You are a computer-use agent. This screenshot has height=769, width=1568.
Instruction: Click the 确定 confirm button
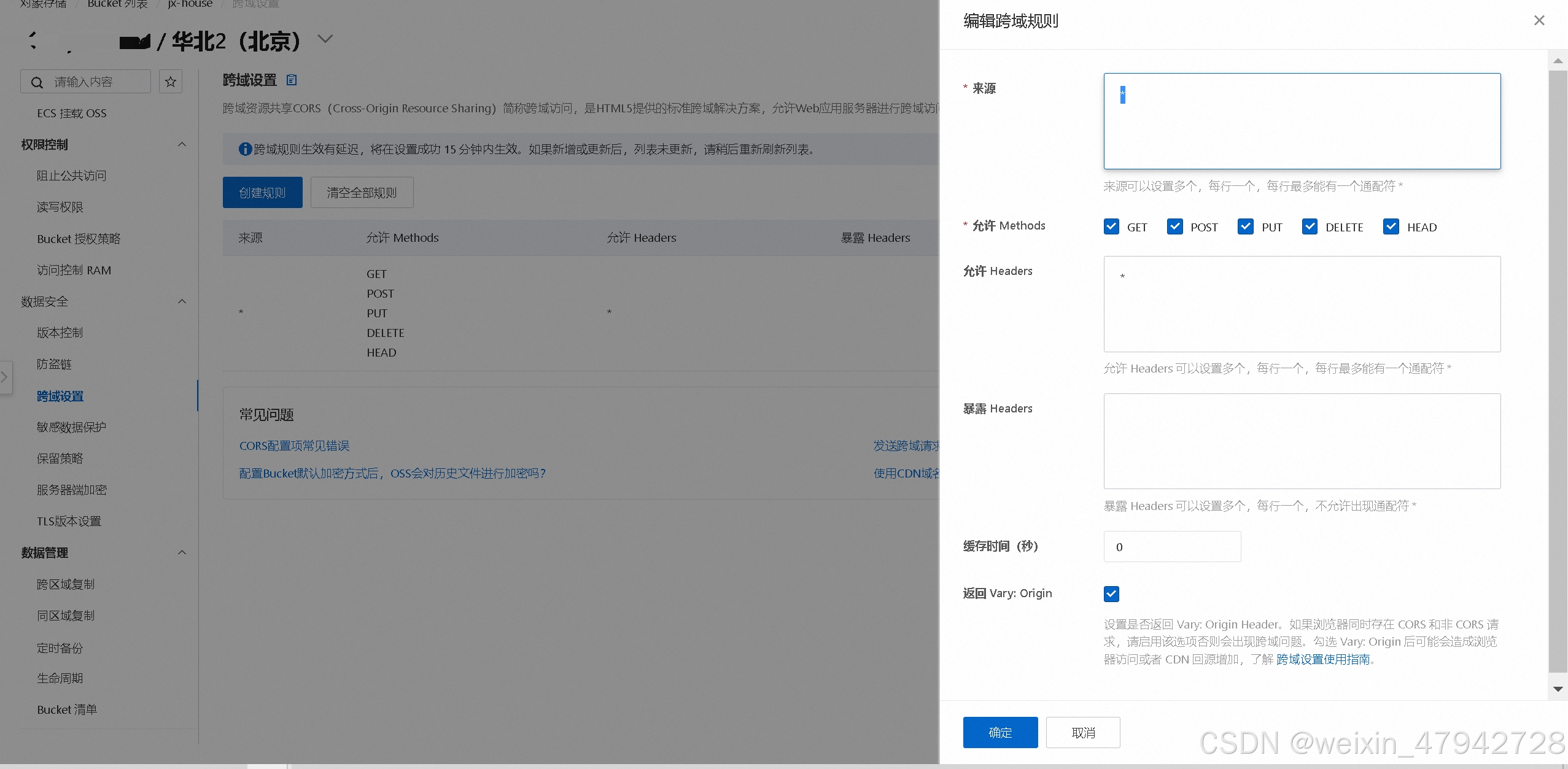[999, 732]
